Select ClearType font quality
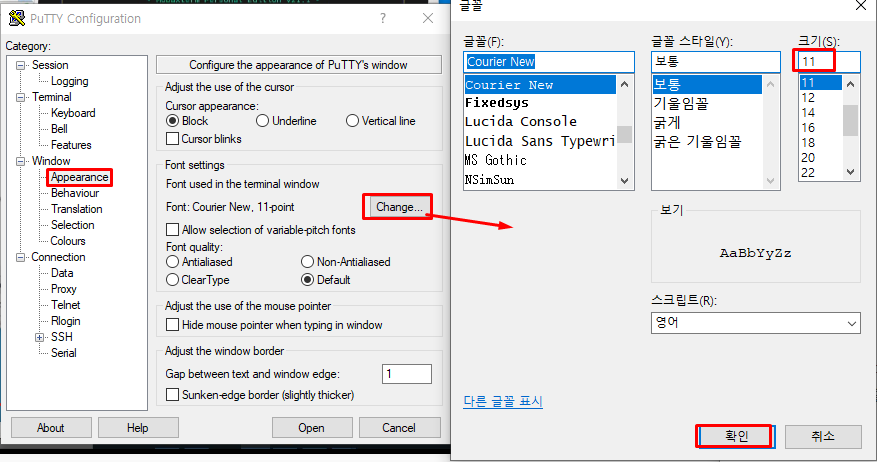 pos(172,280)
